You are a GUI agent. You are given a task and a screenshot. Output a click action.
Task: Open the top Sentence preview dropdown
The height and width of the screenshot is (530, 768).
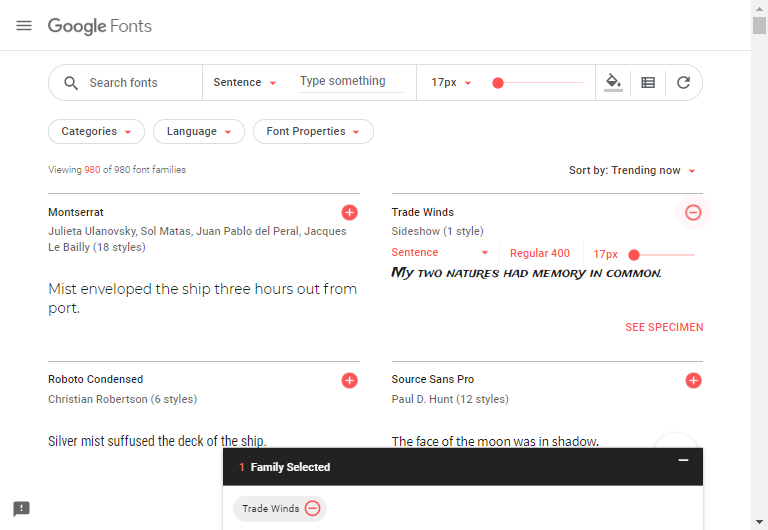244,82
